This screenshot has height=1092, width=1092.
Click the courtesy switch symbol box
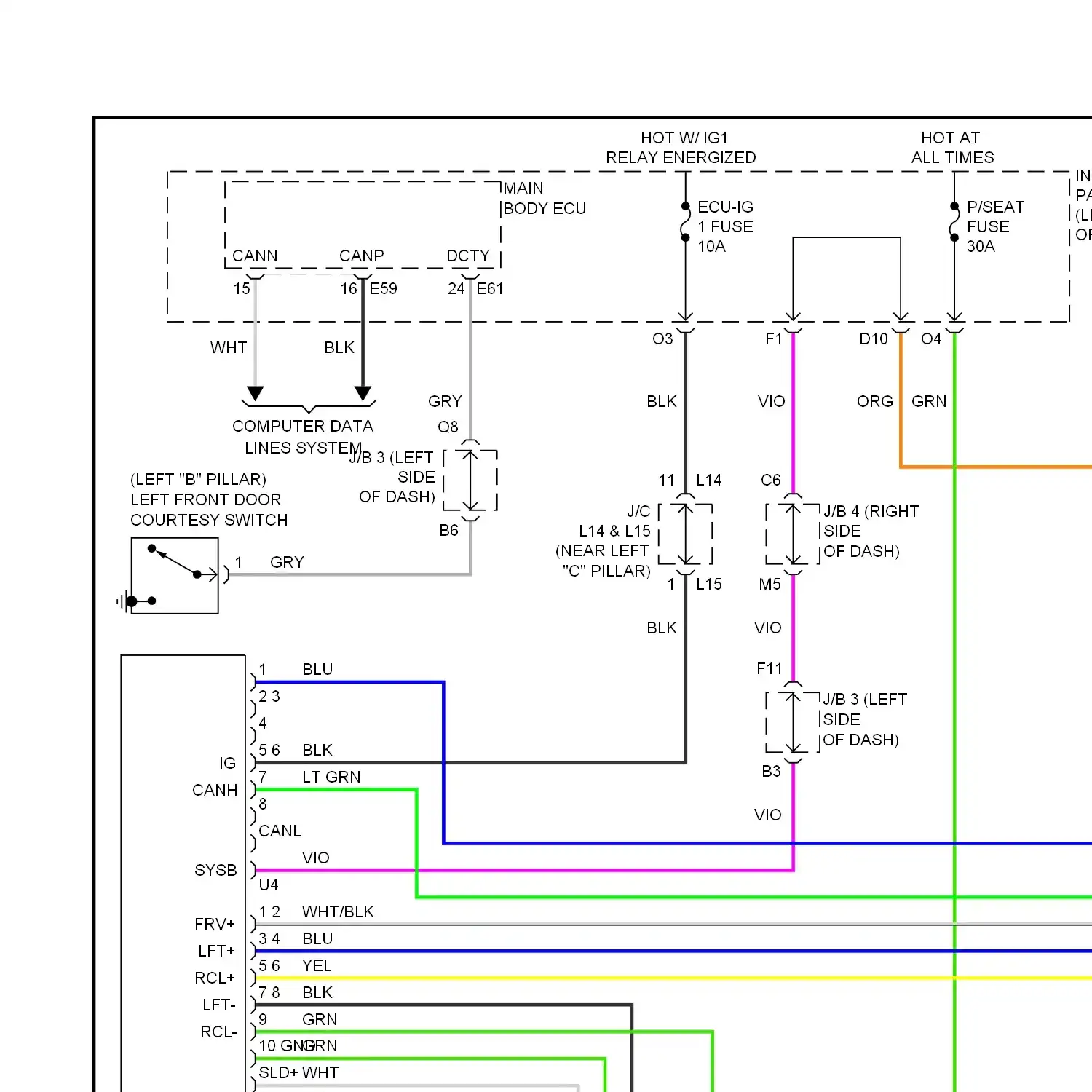point(175,576)
